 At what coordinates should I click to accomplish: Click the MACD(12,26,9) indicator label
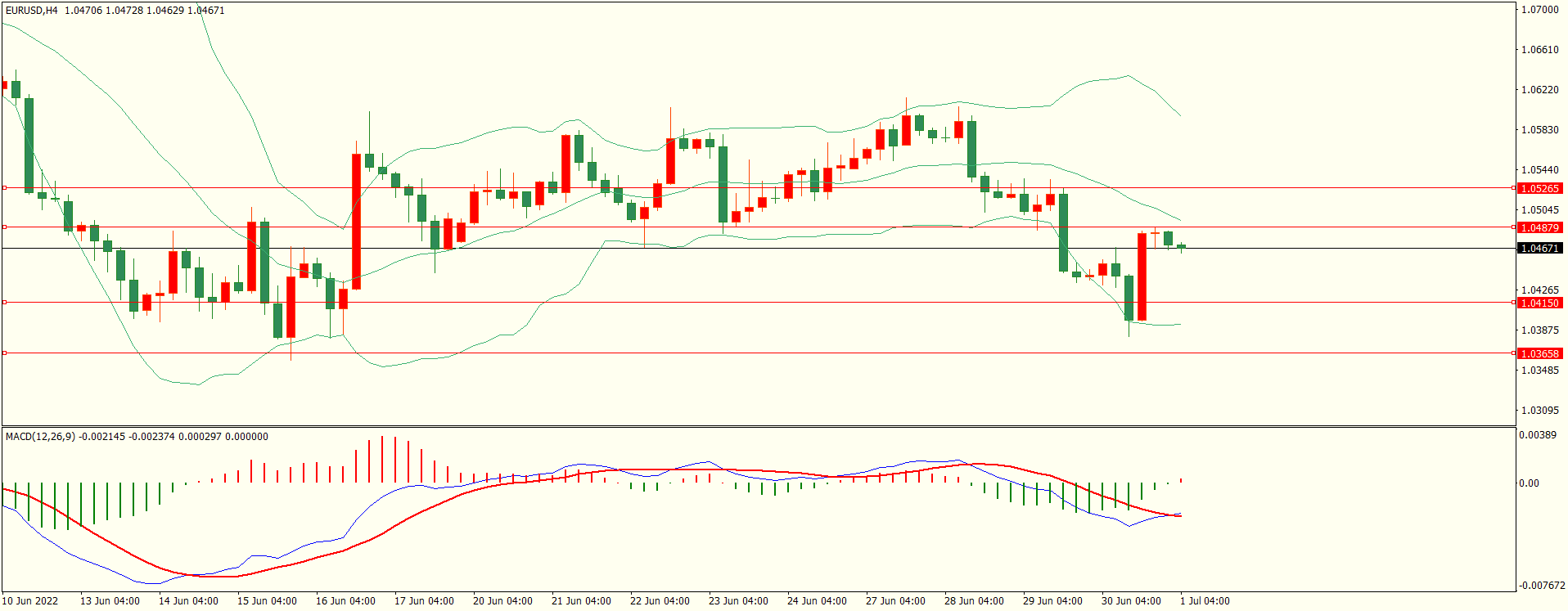click(40, 437)
